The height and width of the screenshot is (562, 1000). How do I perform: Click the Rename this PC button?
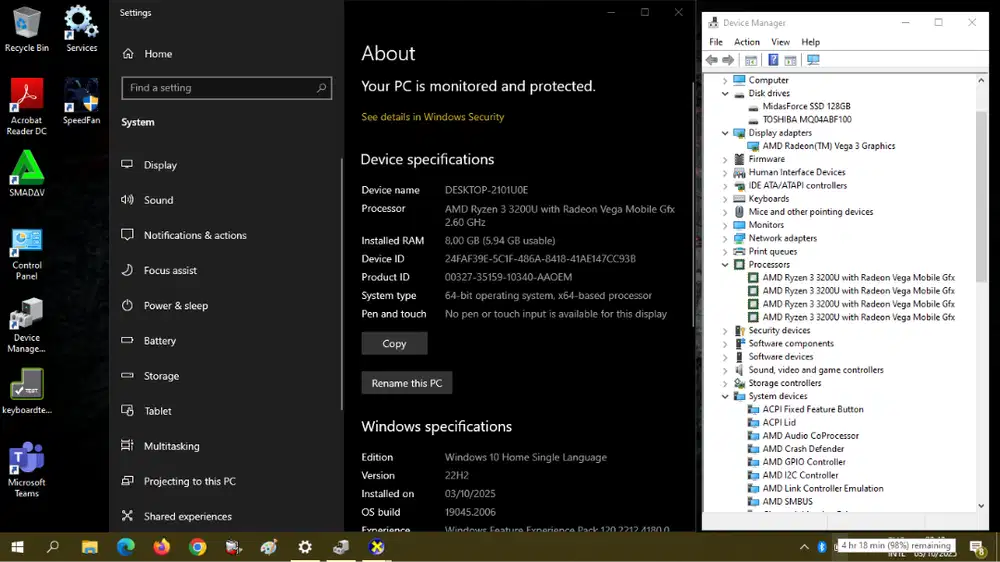pyautogui.click(x=406, y=383)
